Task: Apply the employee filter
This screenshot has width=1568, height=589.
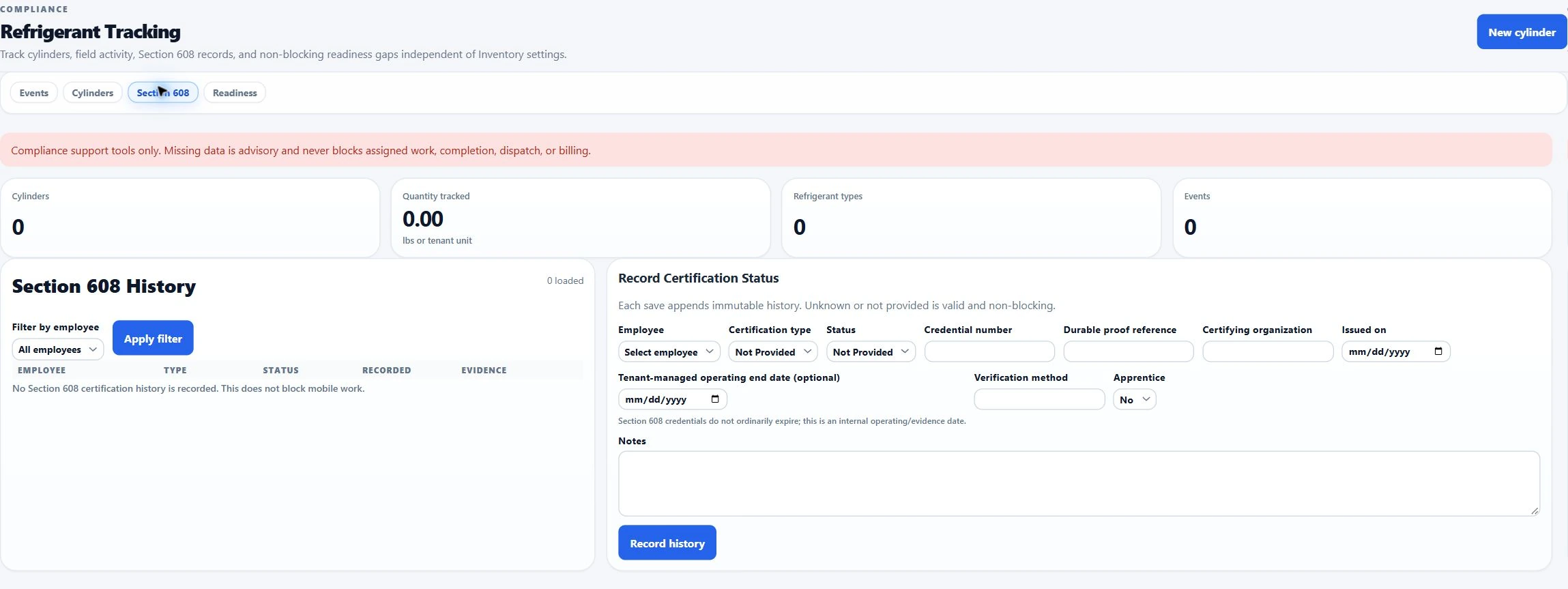Action: coord(153,338)
